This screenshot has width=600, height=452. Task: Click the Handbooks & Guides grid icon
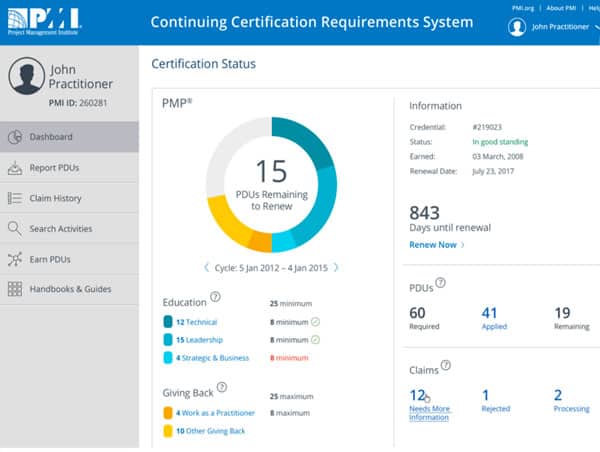click(x=15, y=289)
